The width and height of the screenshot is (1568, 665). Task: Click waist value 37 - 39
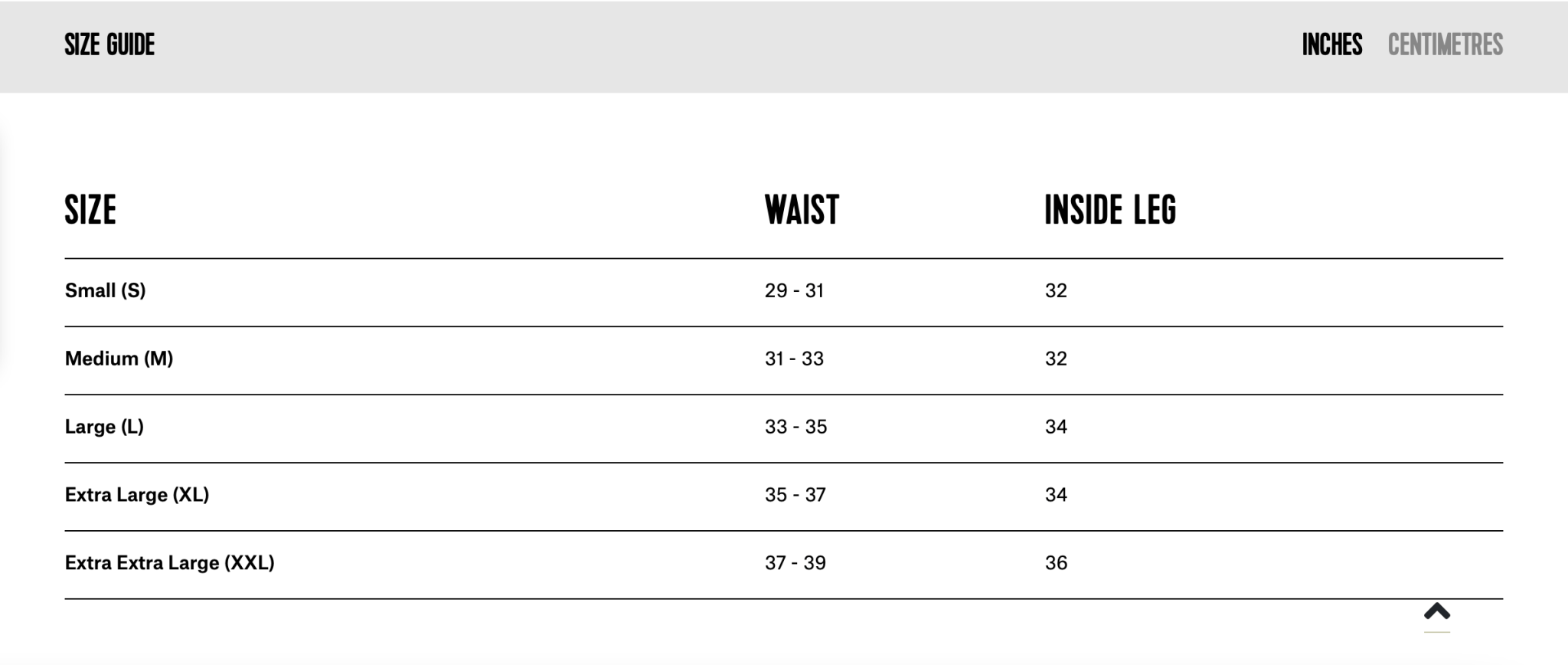click(x=795, y=563)
